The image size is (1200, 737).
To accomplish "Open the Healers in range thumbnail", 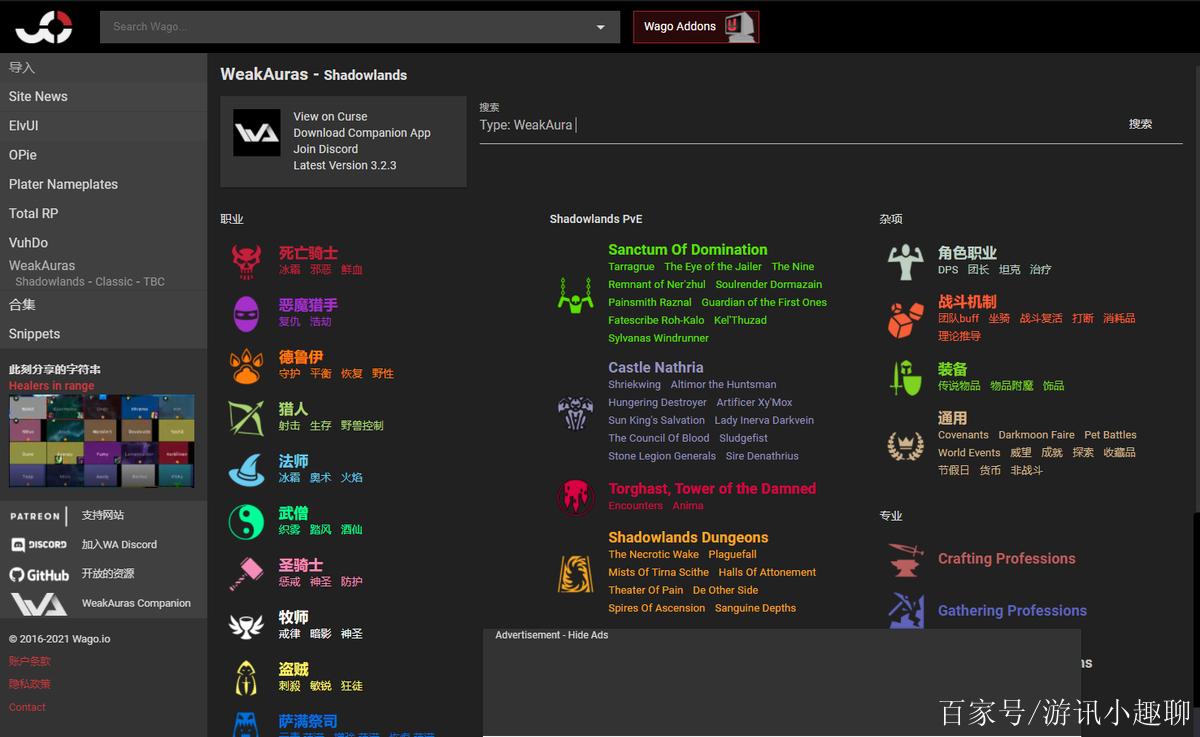I will 102,441.
